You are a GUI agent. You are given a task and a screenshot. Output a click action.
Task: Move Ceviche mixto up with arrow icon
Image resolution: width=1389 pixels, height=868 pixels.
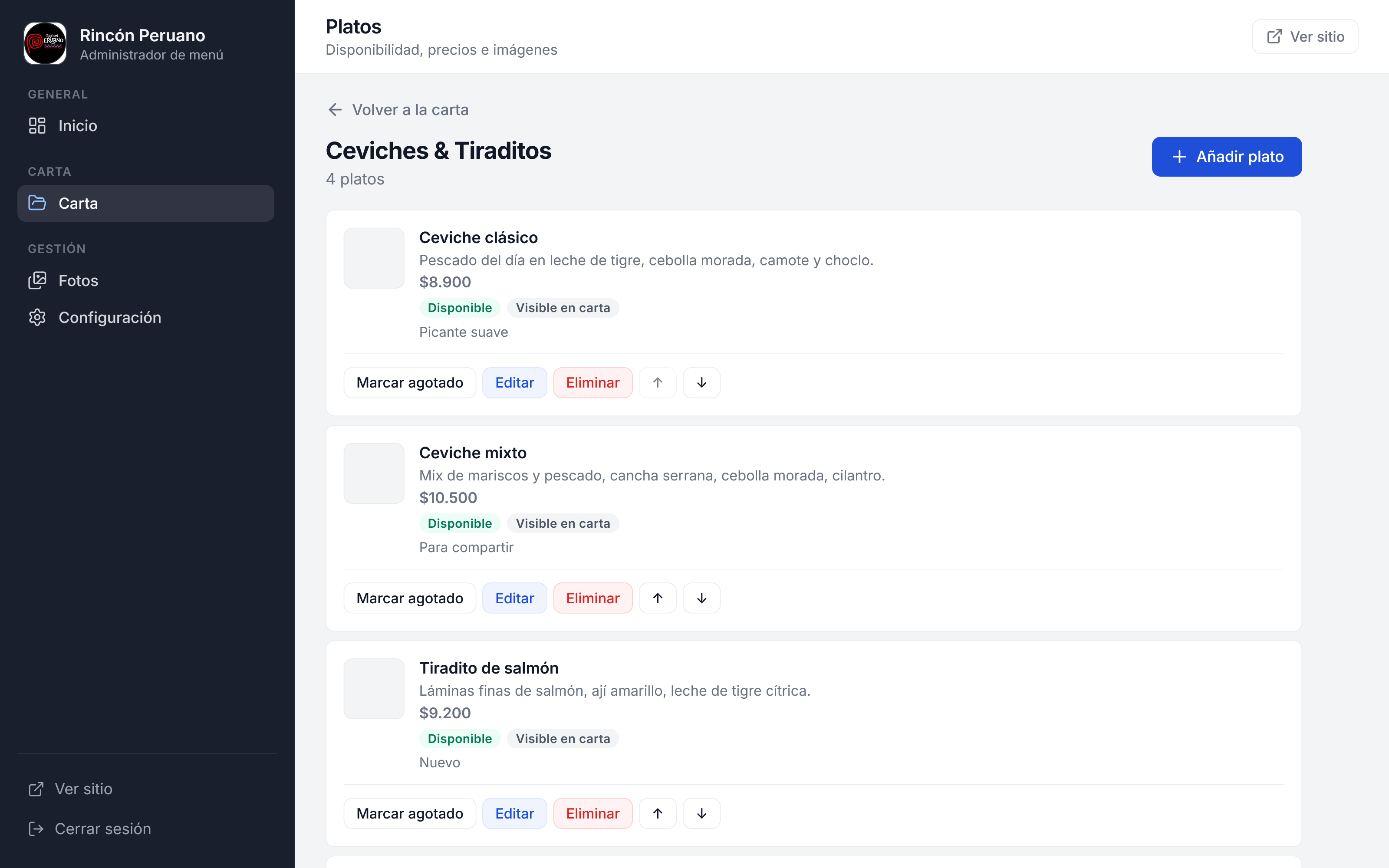[x=658, y=598]
